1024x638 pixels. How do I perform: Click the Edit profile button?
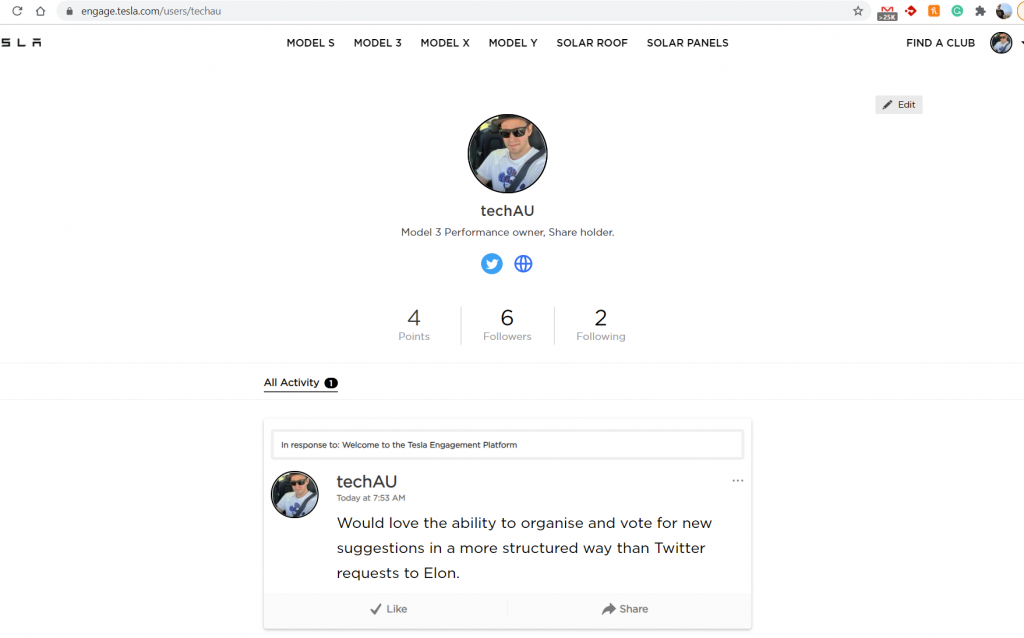[x=898, y=105]
